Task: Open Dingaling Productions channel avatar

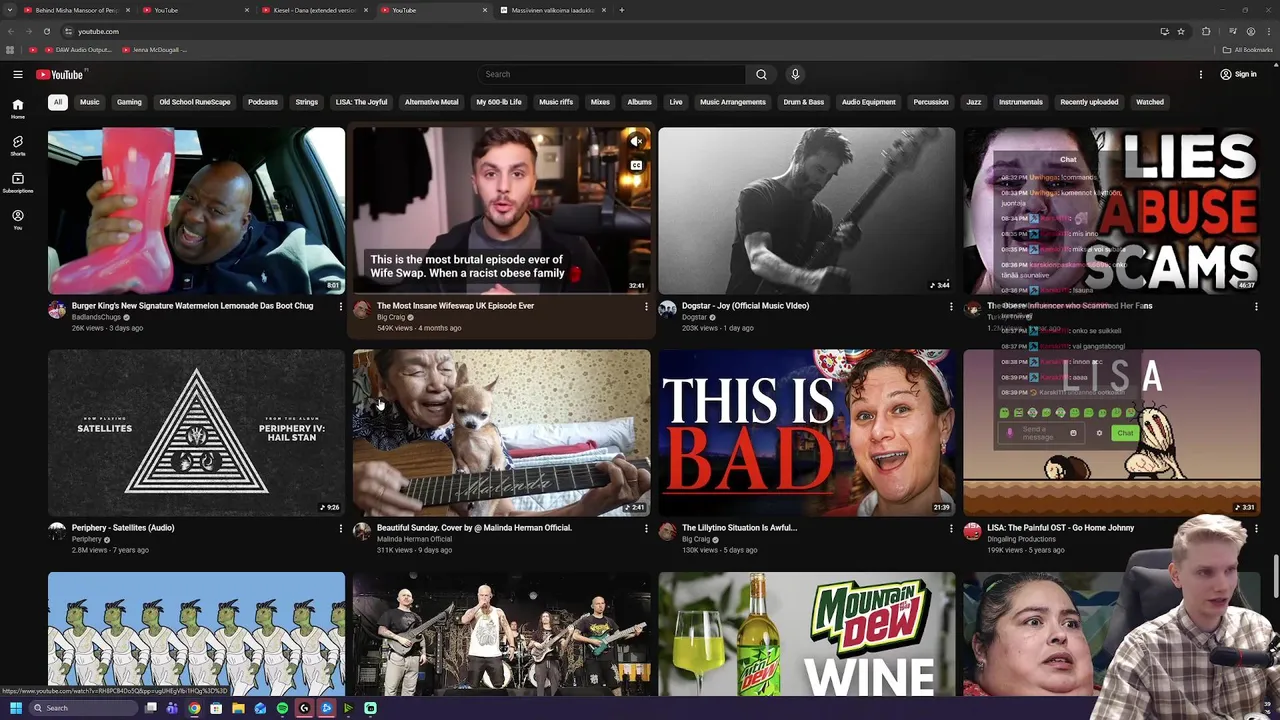Action: click(972, 532)
